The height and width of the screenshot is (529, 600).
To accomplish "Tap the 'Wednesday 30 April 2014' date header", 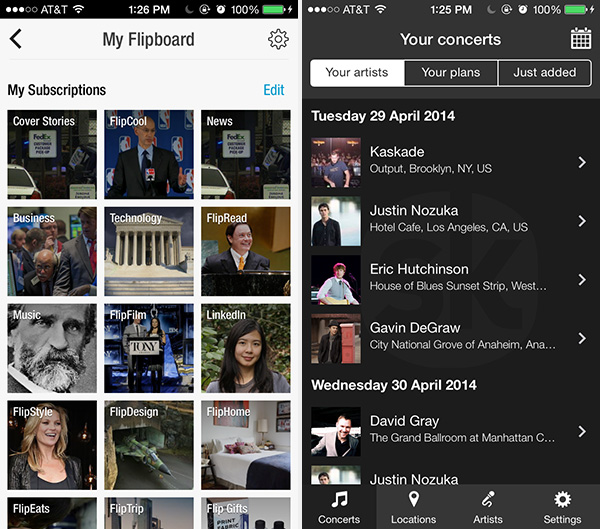I will point(394,385).
